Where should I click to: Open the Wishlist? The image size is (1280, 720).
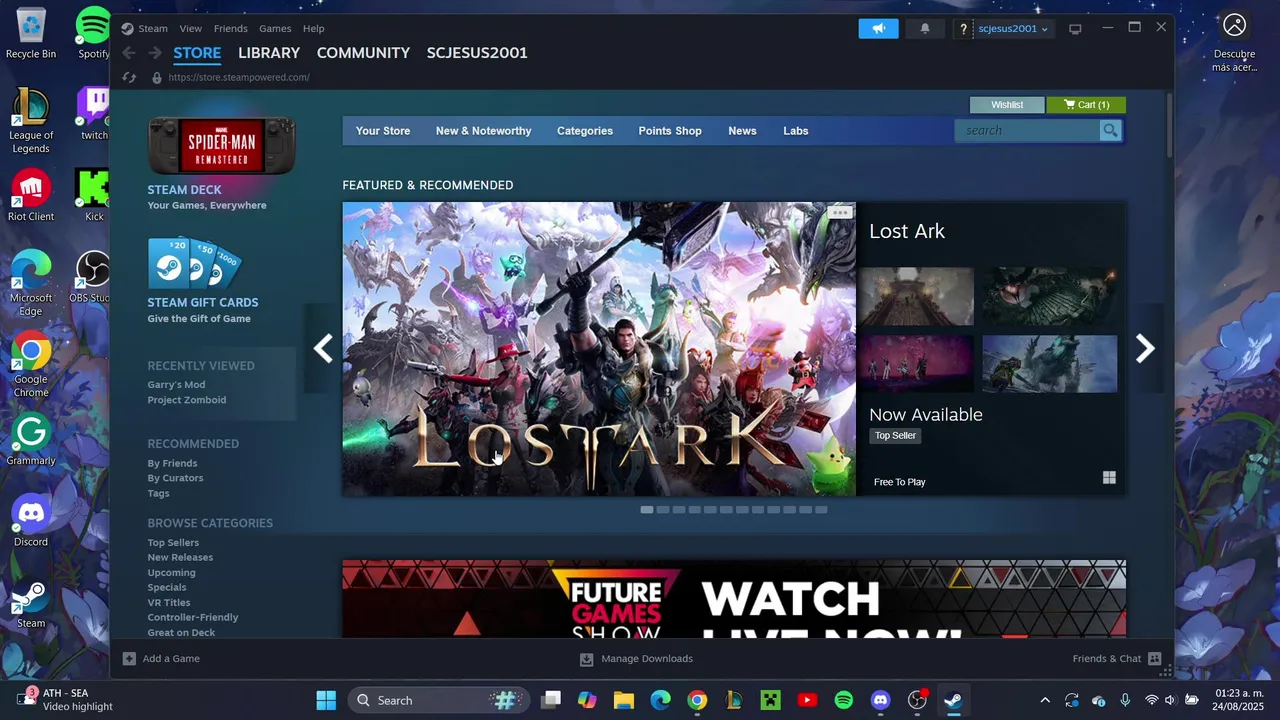point(1007,105)
